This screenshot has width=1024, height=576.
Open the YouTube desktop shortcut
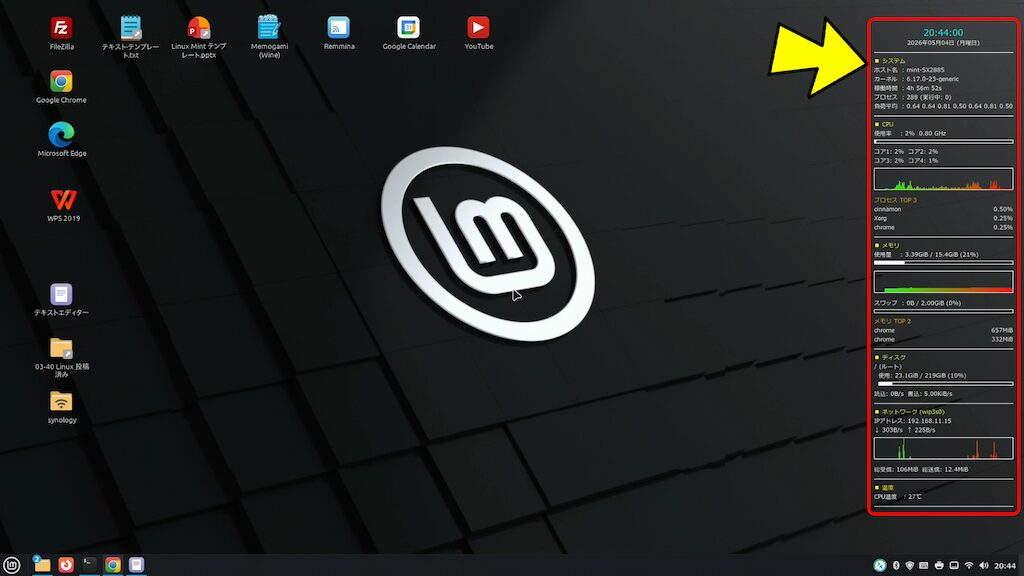pos(479,33)
